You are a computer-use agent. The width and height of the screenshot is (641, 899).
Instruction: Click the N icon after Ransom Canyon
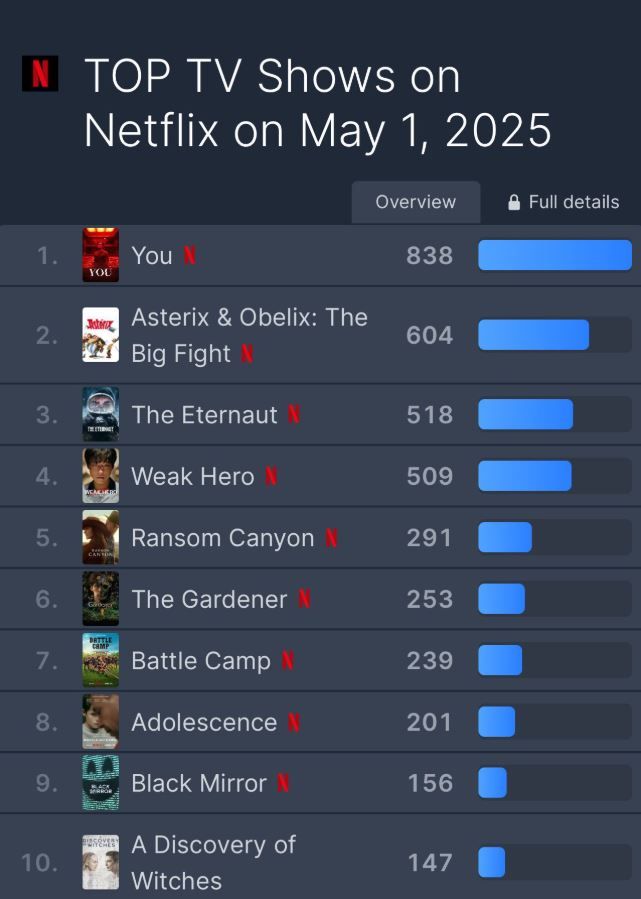click(331, 538)
